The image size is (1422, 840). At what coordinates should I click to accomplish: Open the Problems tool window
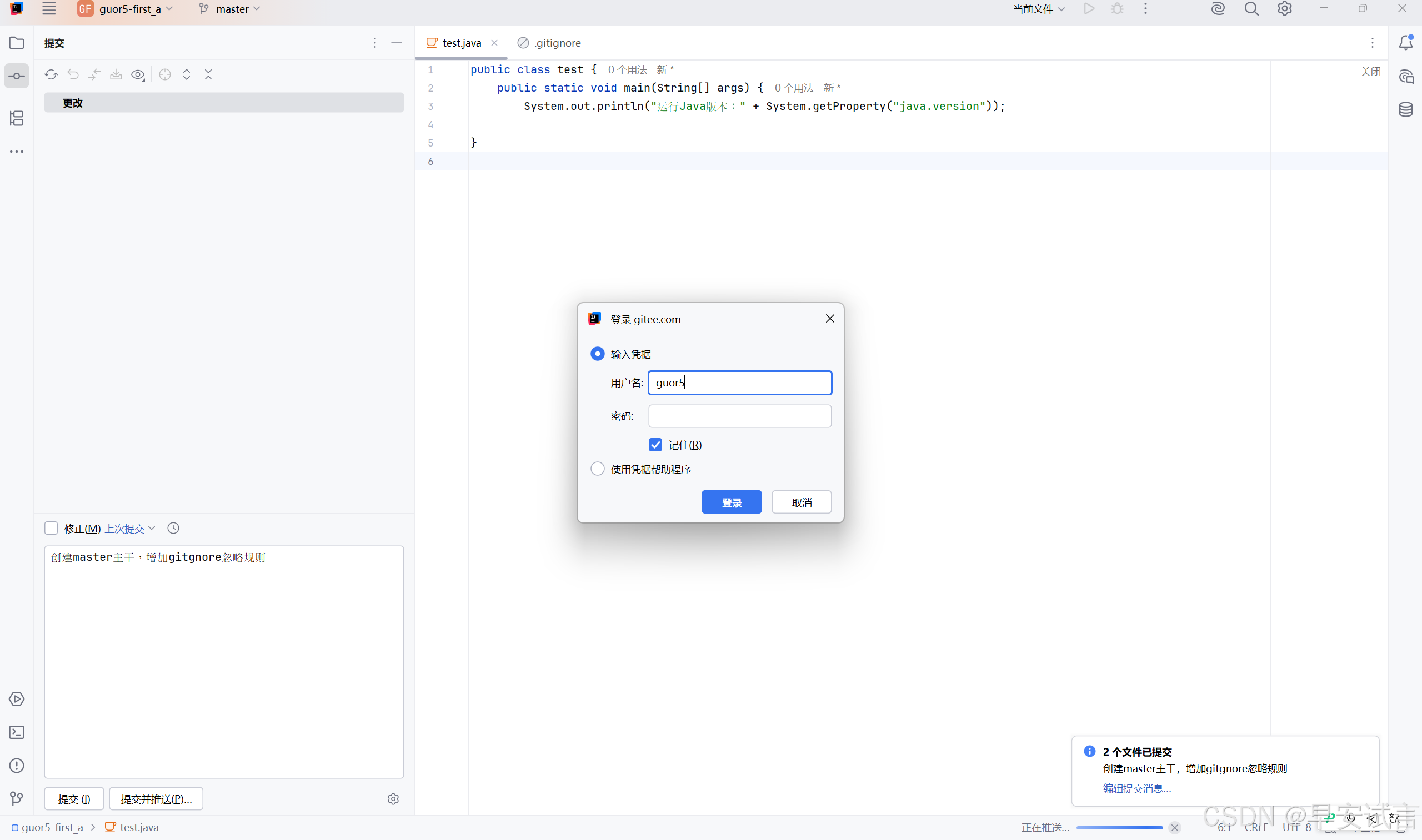point(17,766)
